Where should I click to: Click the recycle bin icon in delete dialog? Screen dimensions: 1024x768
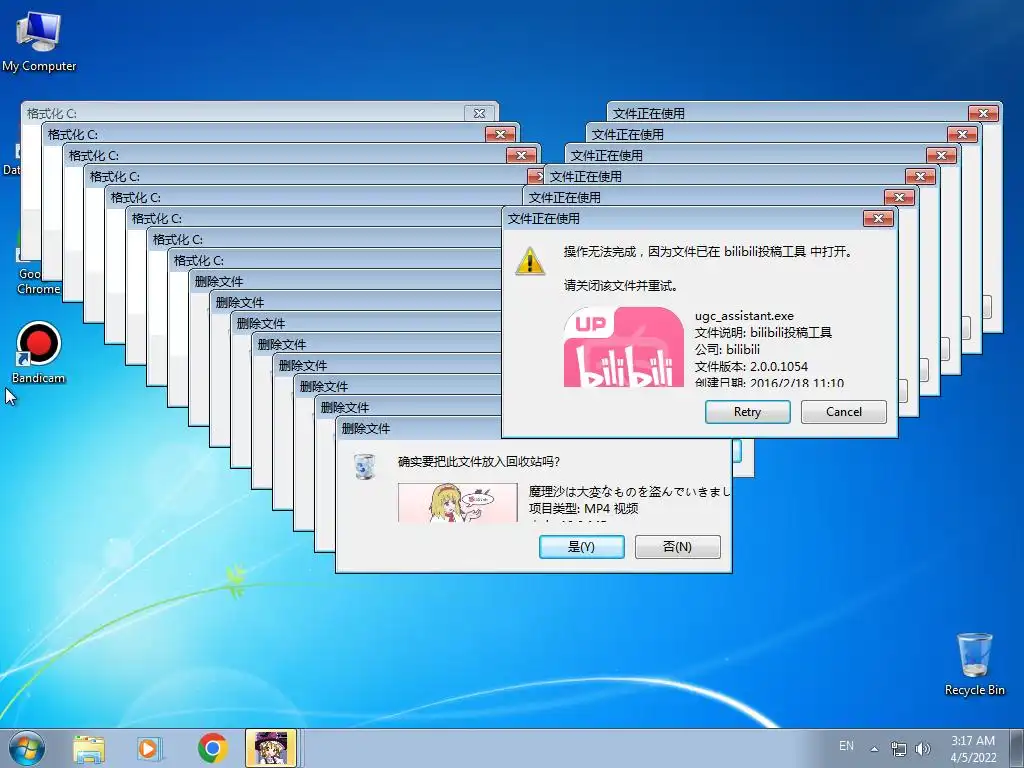coord(364,466)
